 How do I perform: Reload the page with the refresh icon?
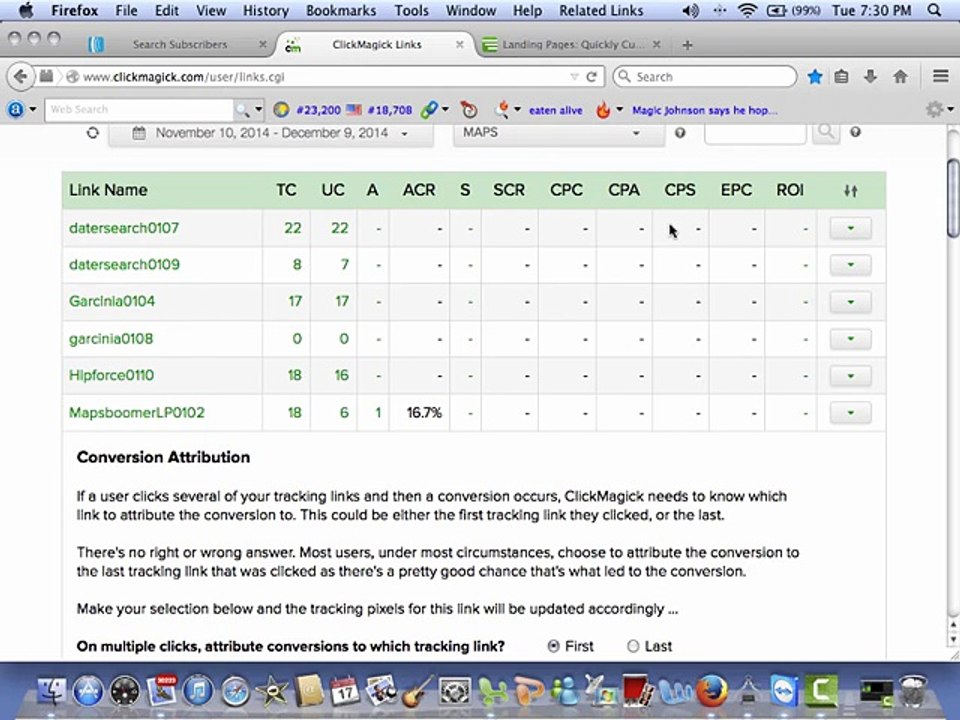tap(591, 77)
